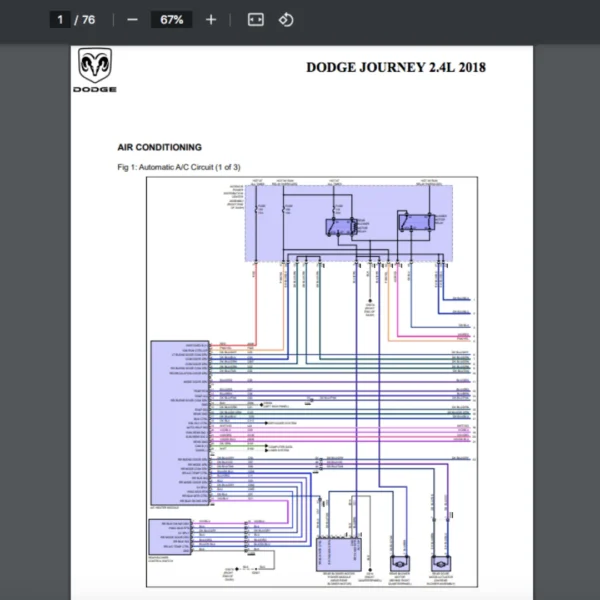Click the "AIR CONDITIONING" heading

(x=160, y=147)
